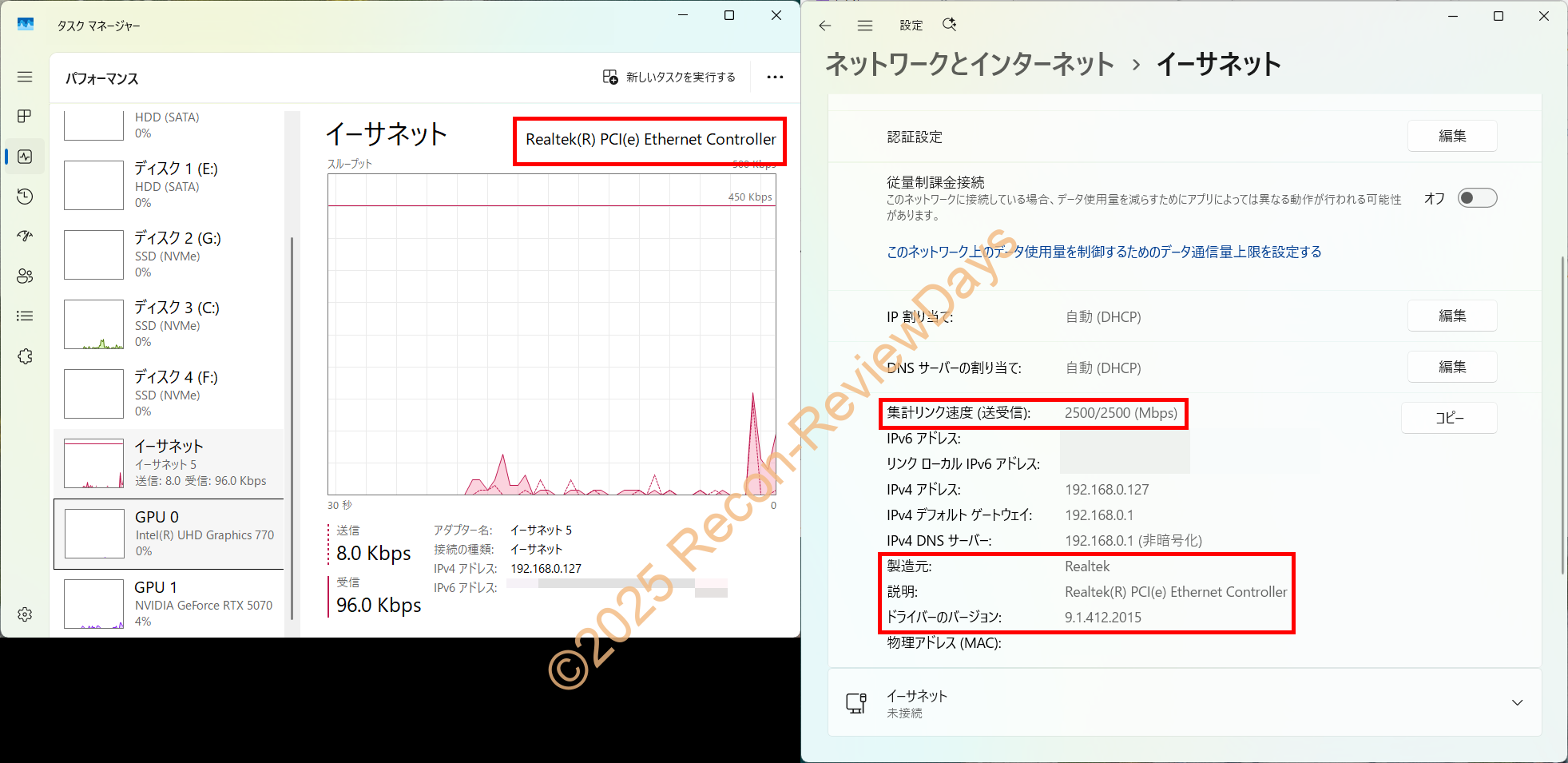The image size is (1568, 763).
Task: Expand the unconnected イーサネット adapter section
Action: 1517,703
